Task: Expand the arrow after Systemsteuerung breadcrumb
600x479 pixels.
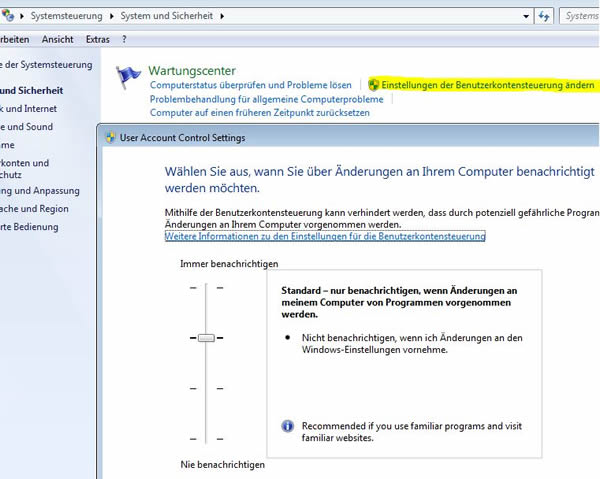Action: (x=112, y=16)
